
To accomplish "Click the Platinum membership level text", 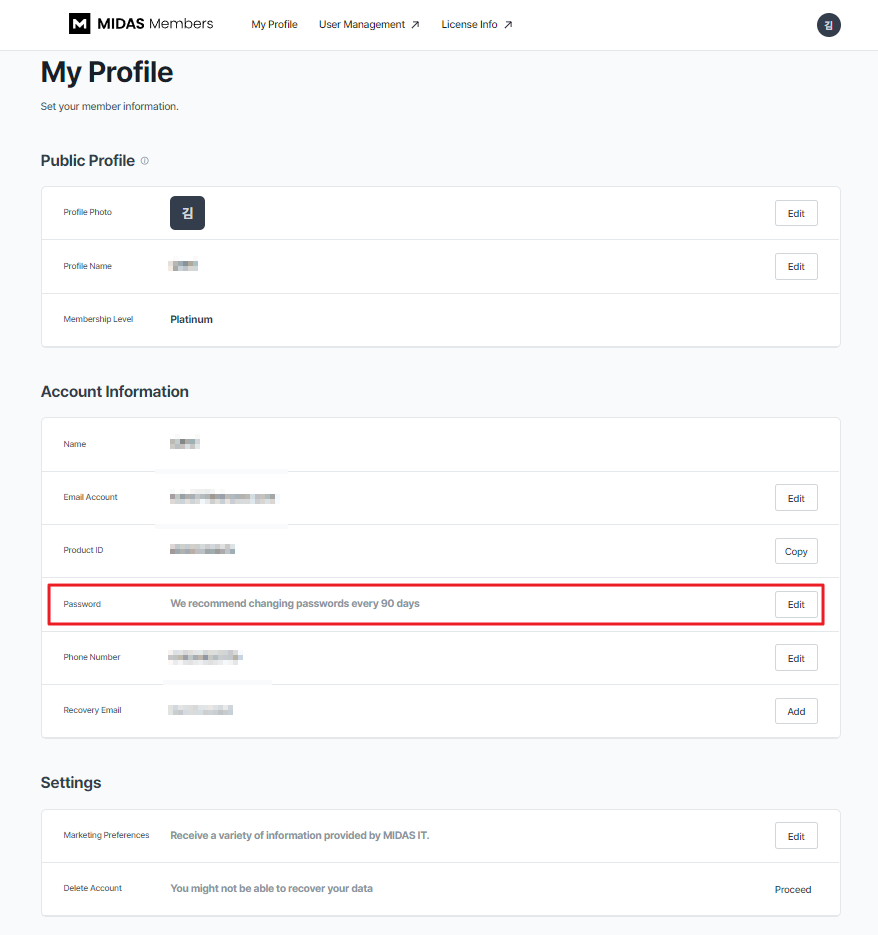I will (191, 319).
